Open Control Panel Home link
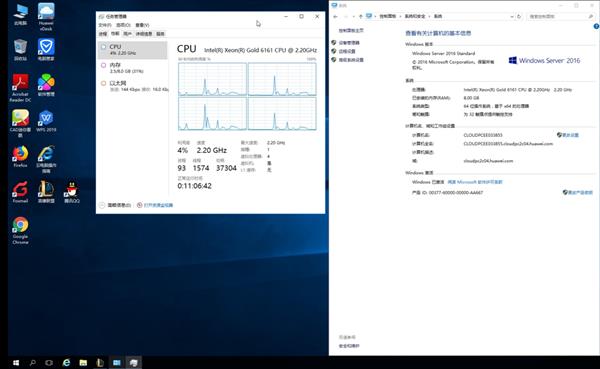Image resolution: width=600 pixels, height=369 pixels. click(351, 30)
